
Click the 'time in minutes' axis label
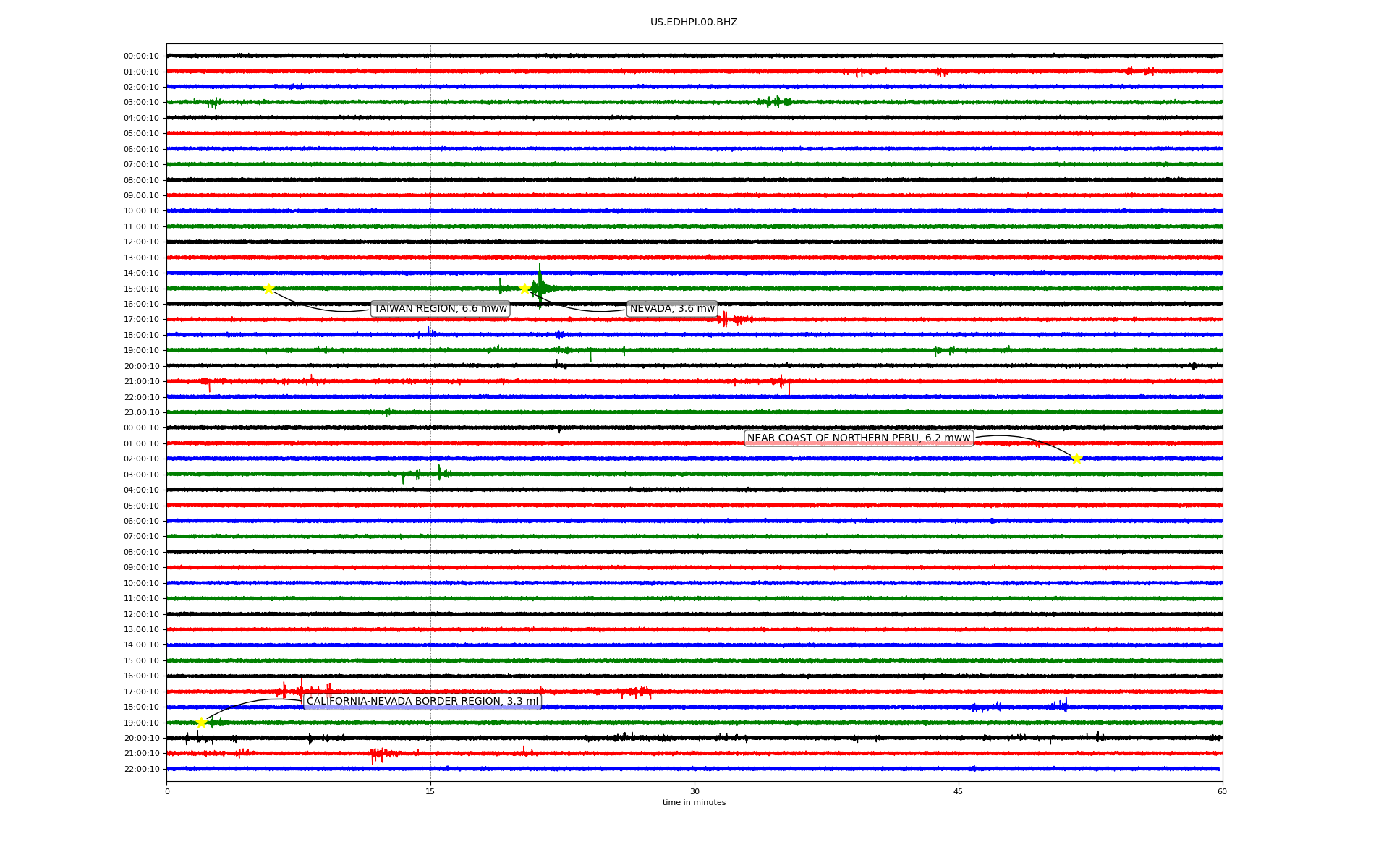pos(694,803)
